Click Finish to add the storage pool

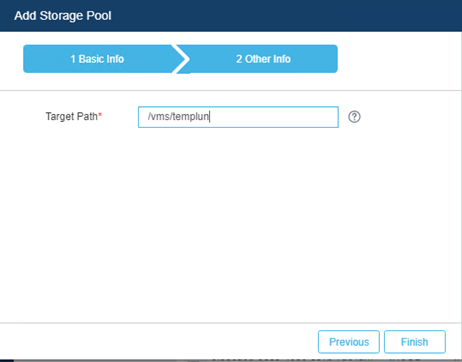(x=414, y=342)
